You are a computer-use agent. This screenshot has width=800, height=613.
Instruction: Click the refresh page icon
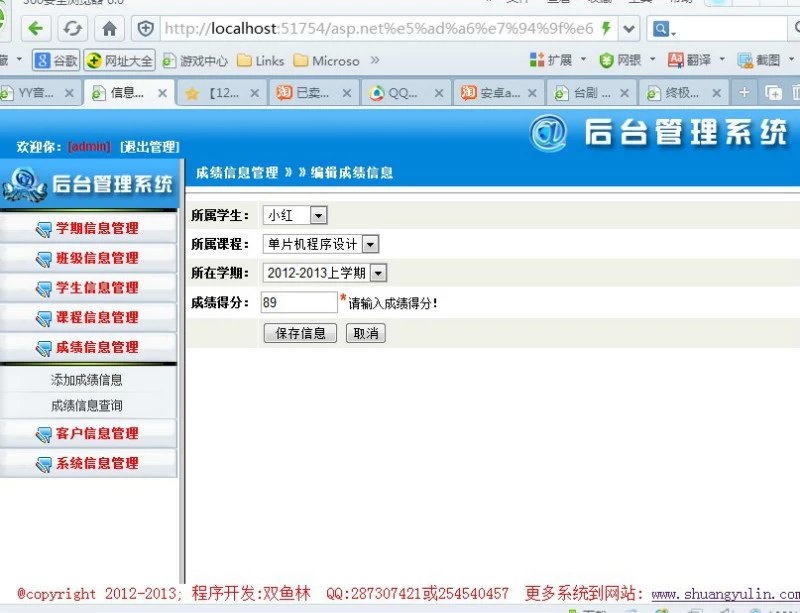(73, 28)
